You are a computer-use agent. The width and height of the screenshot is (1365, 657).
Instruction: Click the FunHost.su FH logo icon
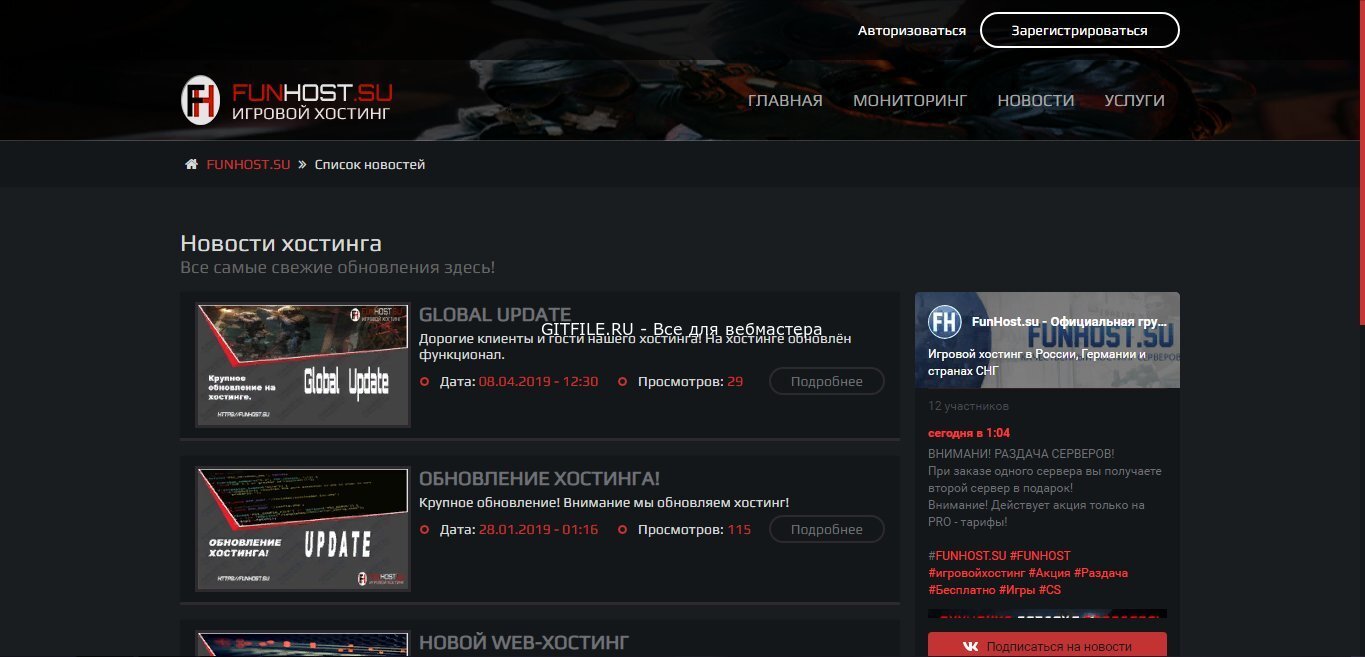pyautogui.click(x=200, y=100)
